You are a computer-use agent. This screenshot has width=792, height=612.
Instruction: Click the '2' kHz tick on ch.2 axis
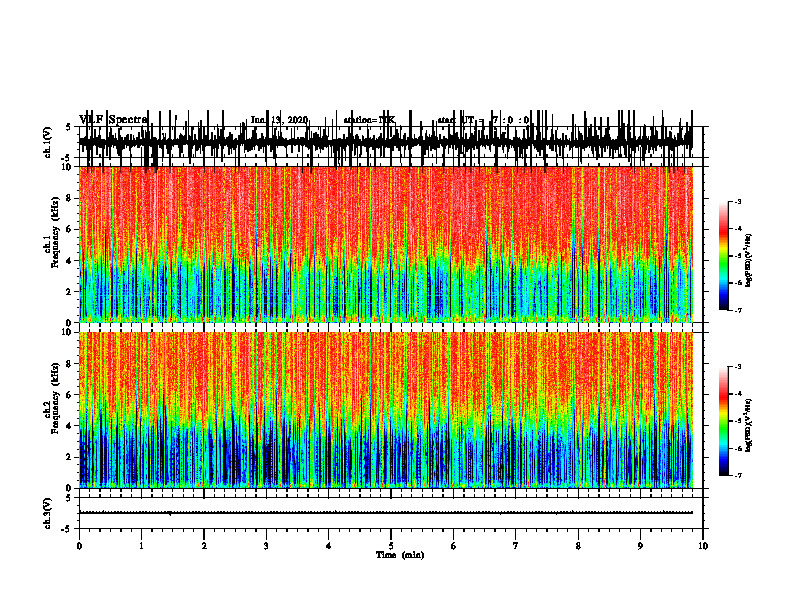point(70,457)
